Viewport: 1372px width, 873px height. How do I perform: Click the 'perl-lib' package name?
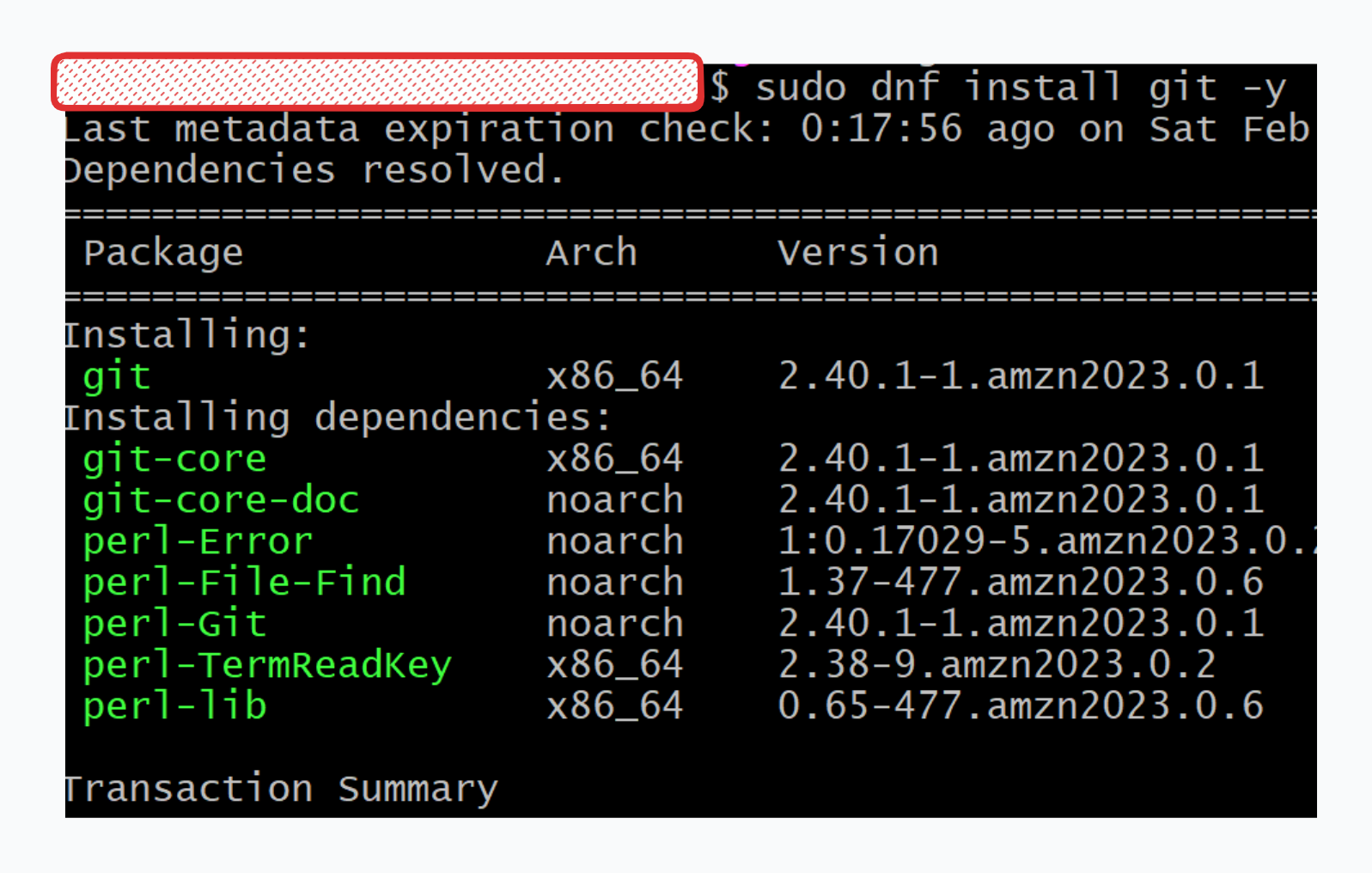[175, 706]
